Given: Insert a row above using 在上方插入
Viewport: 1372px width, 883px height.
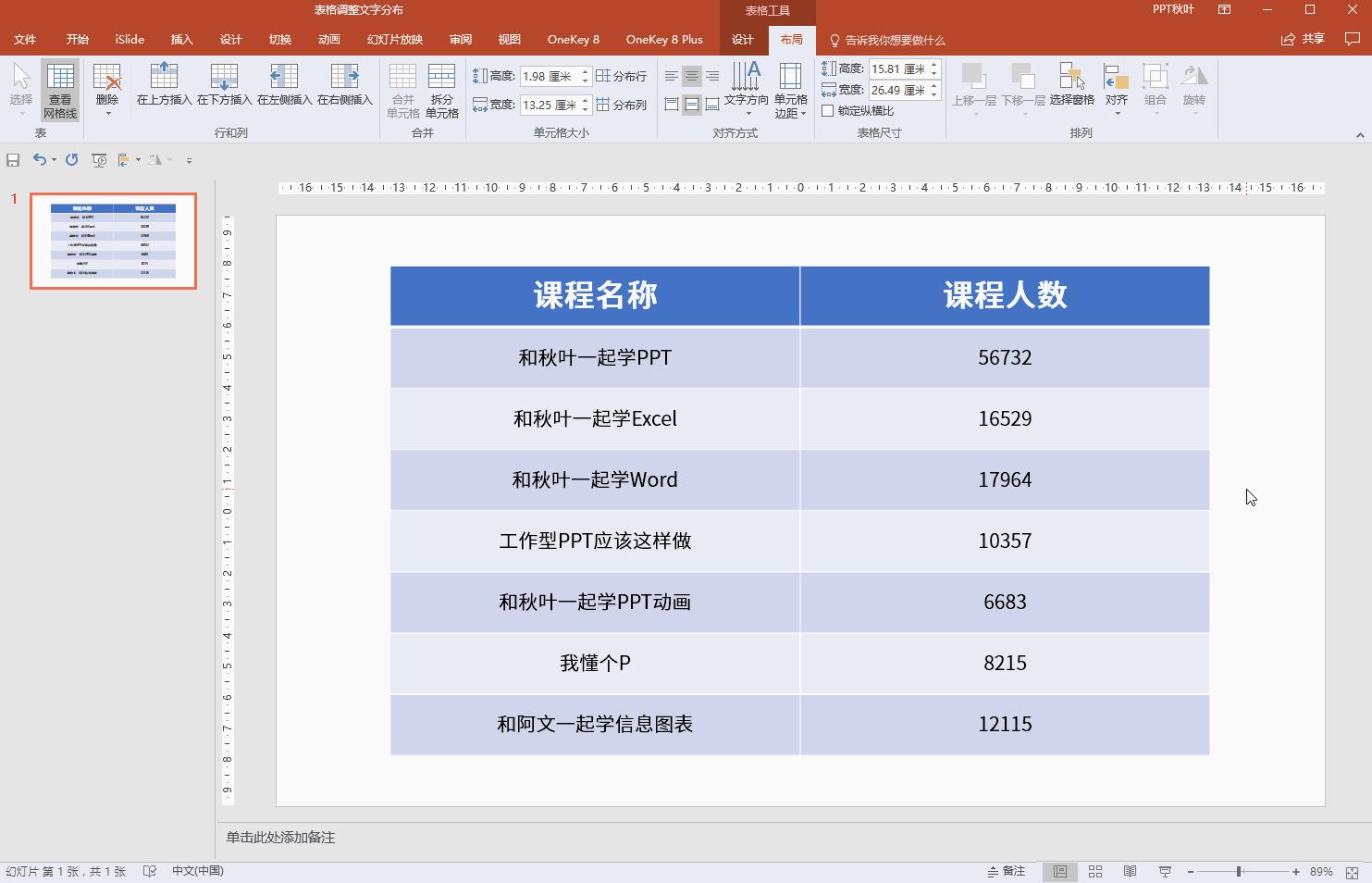Looking at the screenshot, I should pos(163,88).
